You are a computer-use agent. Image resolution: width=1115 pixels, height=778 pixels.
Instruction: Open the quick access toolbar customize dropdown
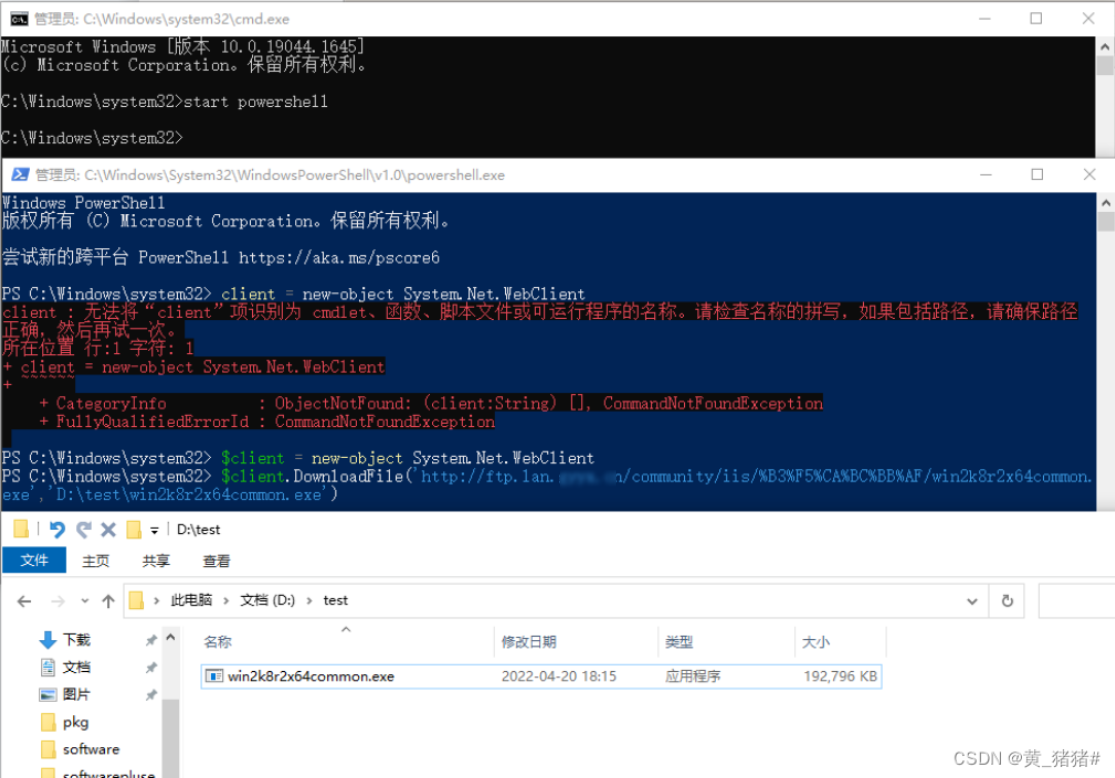(154, 530)
